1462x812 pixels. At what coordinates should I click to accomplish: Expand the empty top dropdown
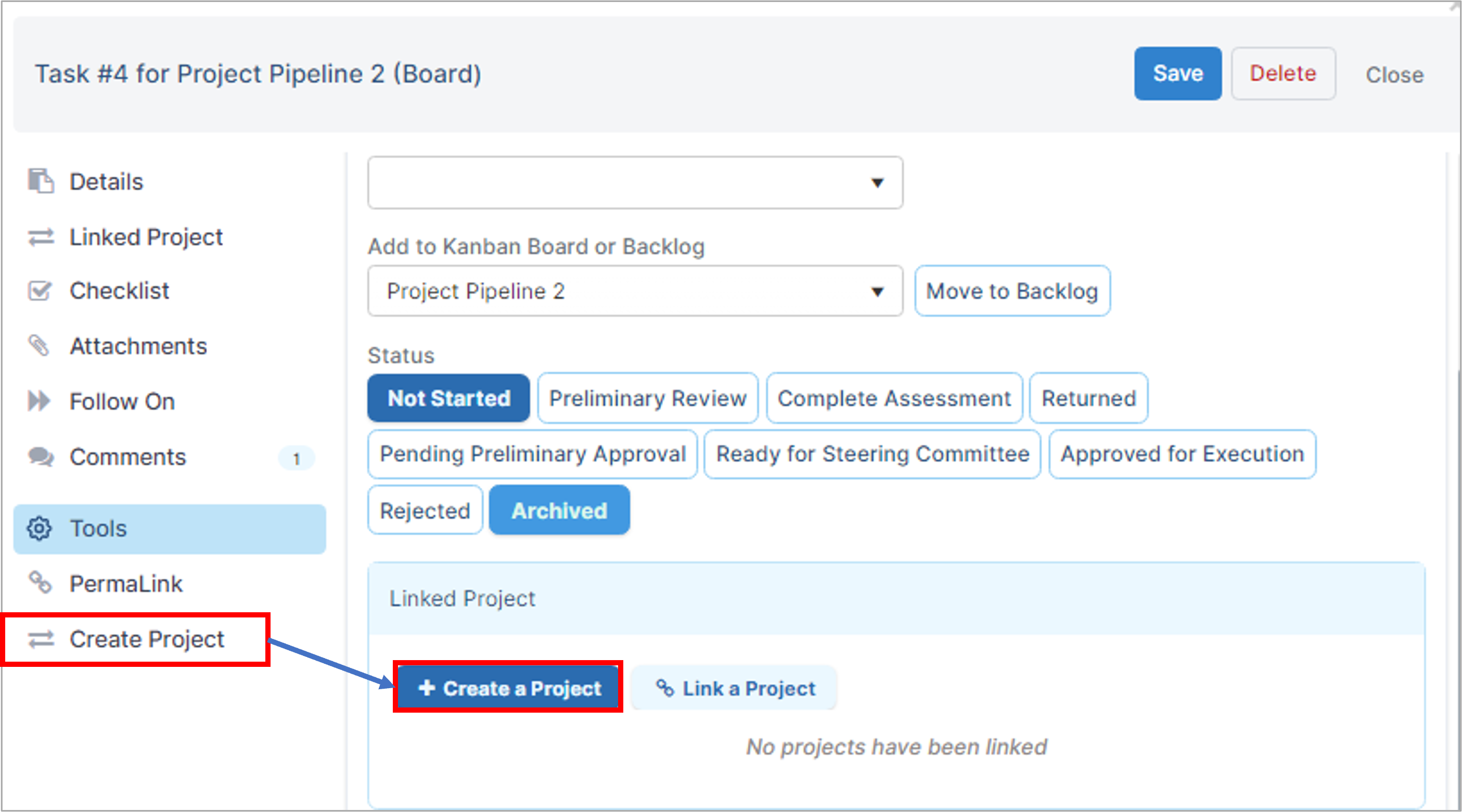point(635,183)
